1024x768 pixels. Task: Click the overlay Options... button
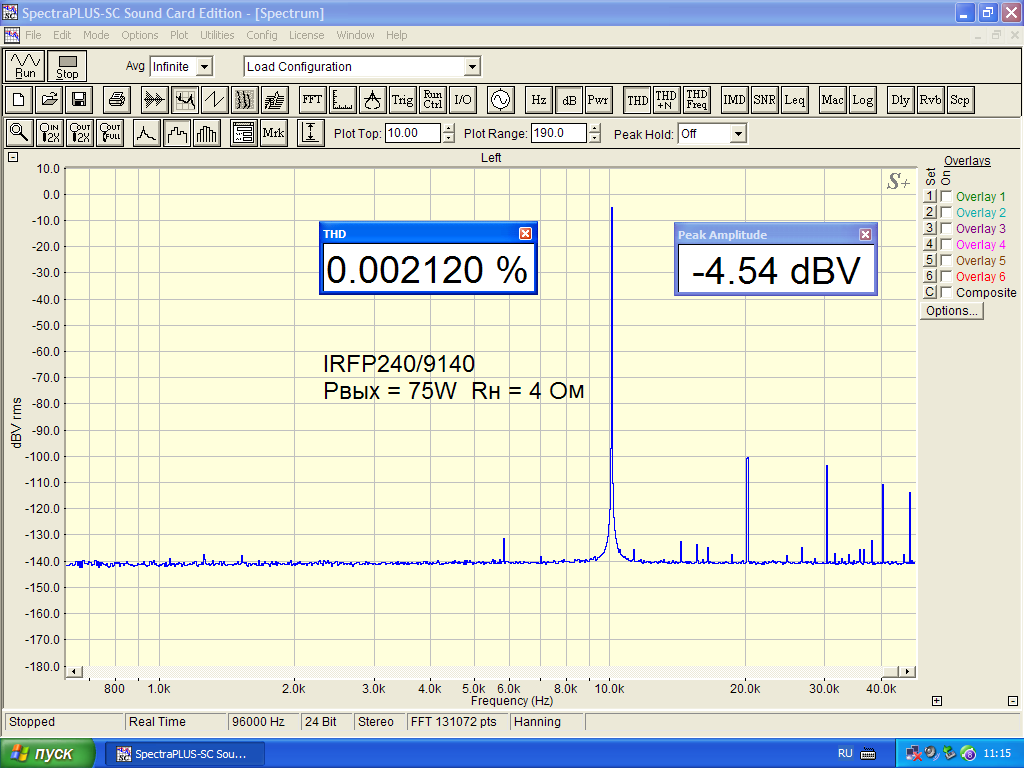[952, 311]
